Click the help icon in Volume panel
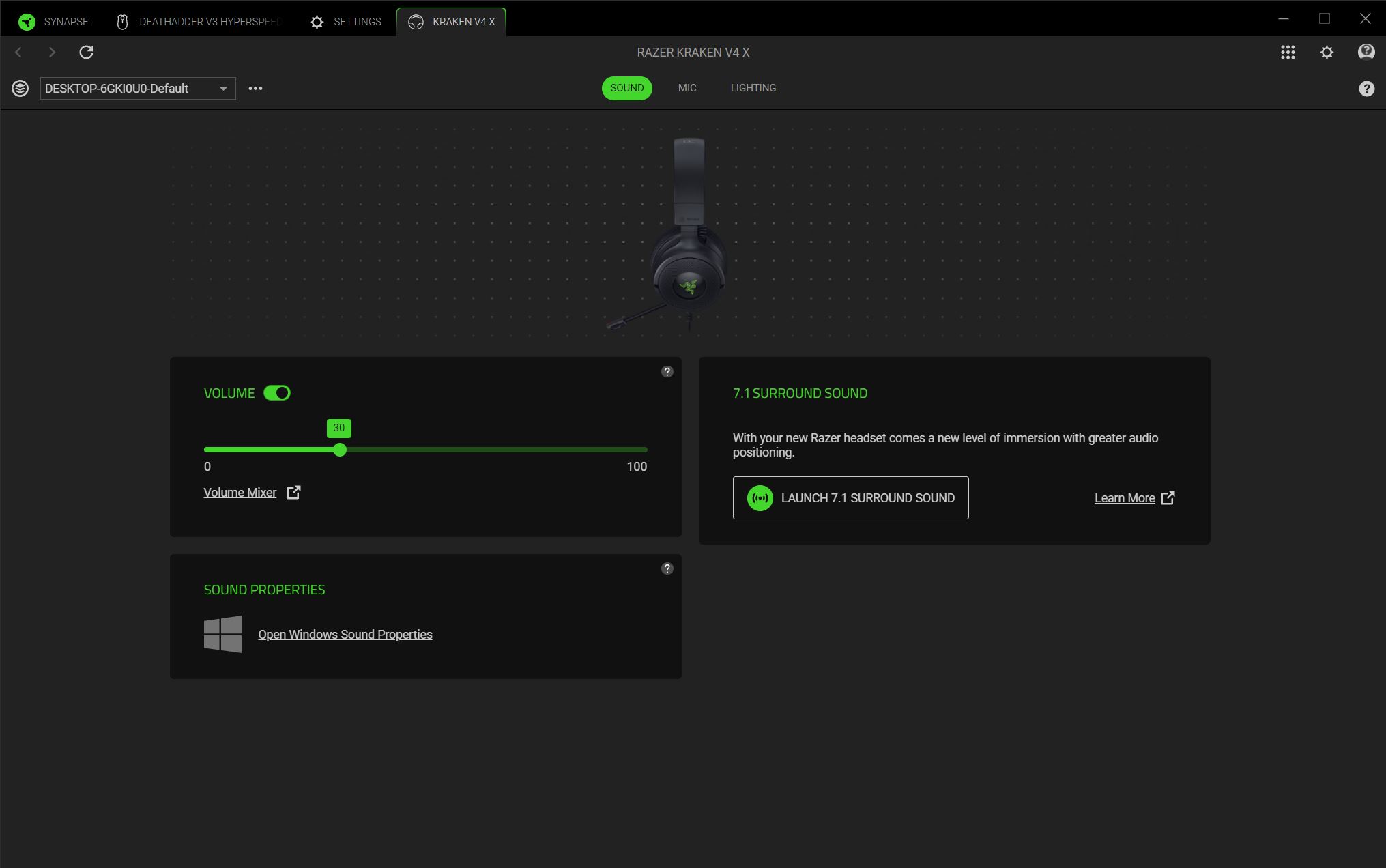Viewport: 1386px width, 868px height. click(667, 371)
